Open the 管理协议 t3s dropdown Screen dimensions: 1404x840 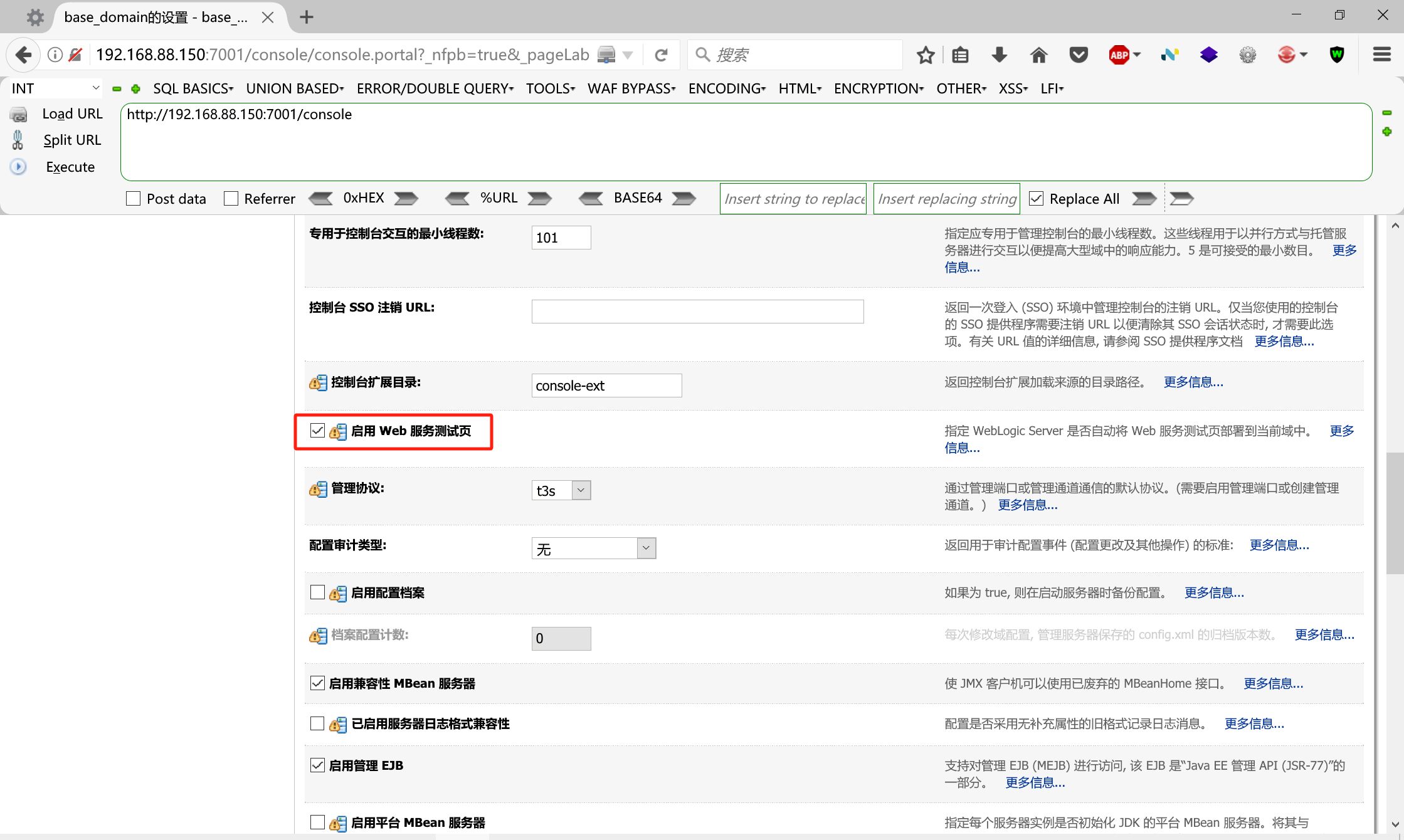(561, 490)
